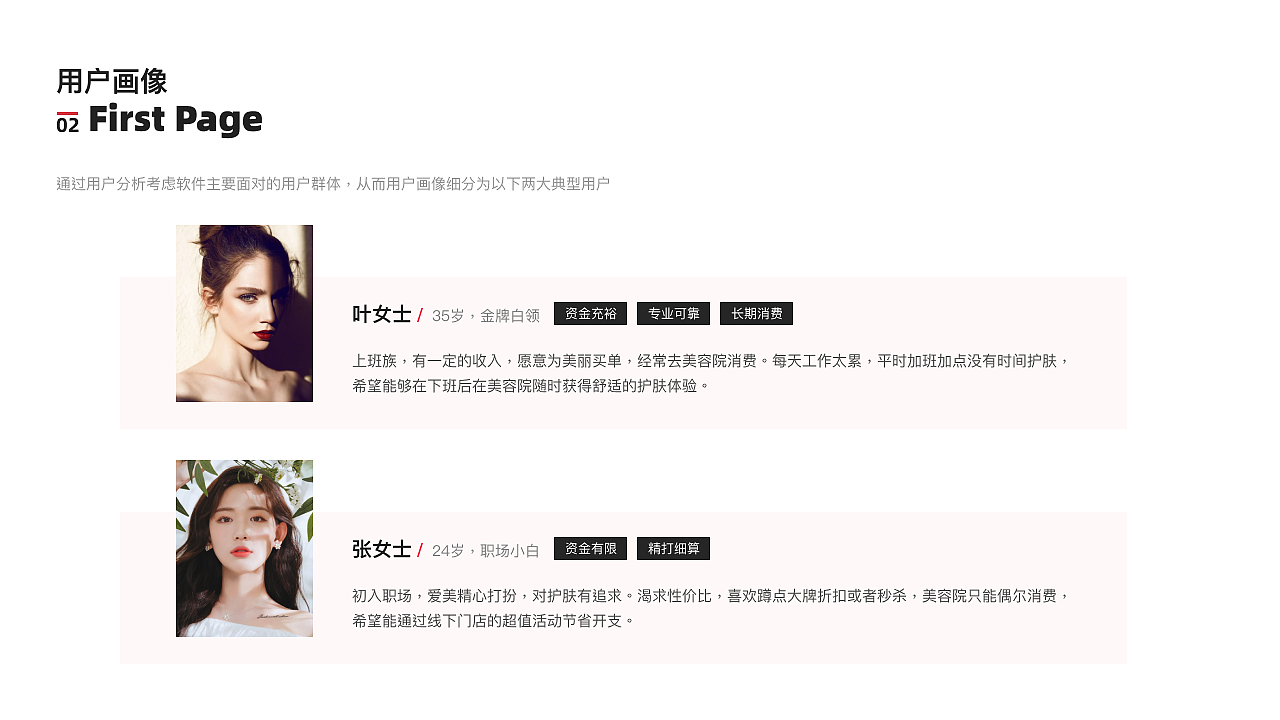Screen dimensions: 1280x720
Task: Click the red slash after 张女士
Action: (x=420, y=550)
